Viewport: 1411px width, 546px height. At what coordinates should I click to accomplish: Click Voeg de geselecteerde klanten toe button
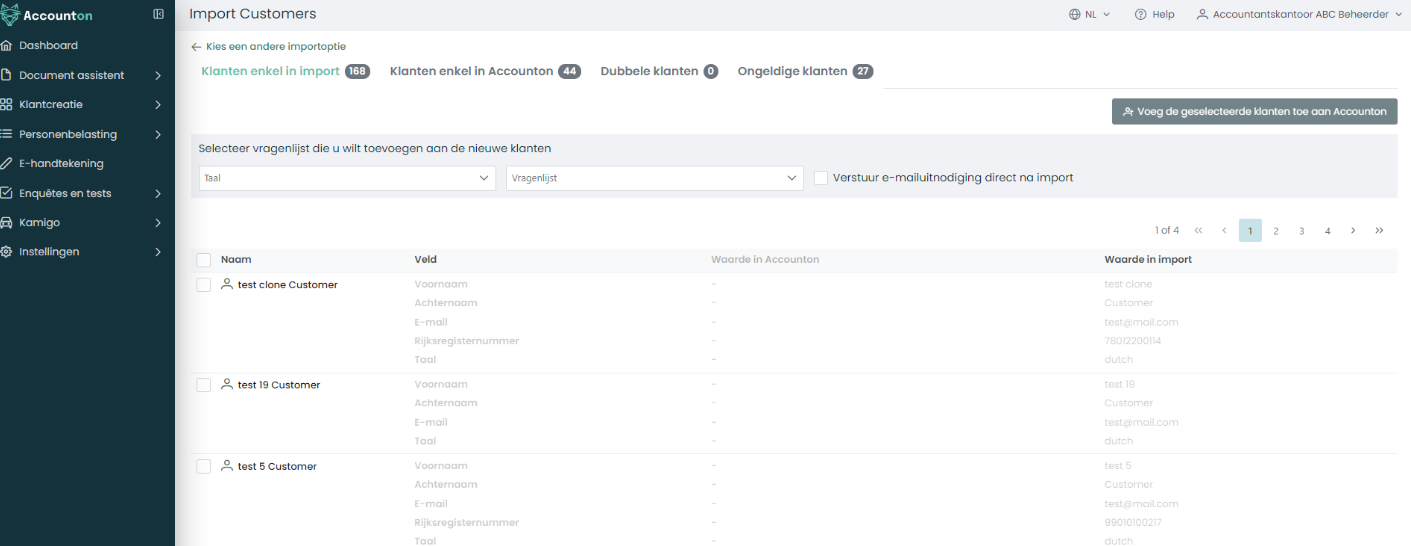point(1254,112)
